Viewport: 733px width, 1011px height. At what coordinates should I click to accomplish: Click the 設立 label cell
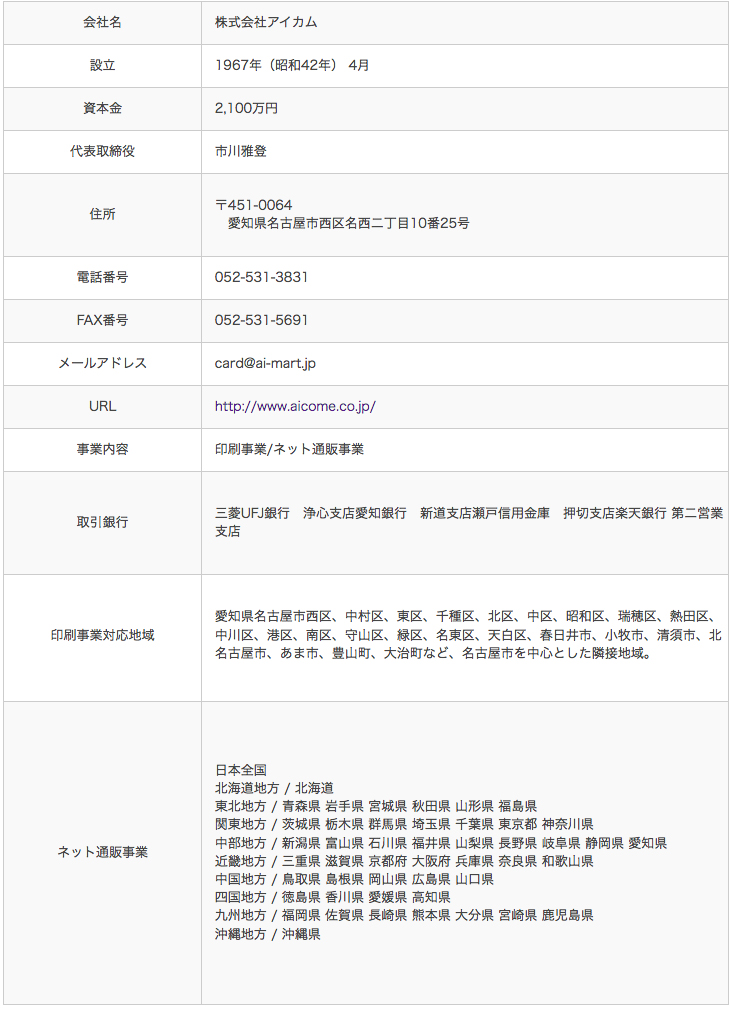coord(103,66)
